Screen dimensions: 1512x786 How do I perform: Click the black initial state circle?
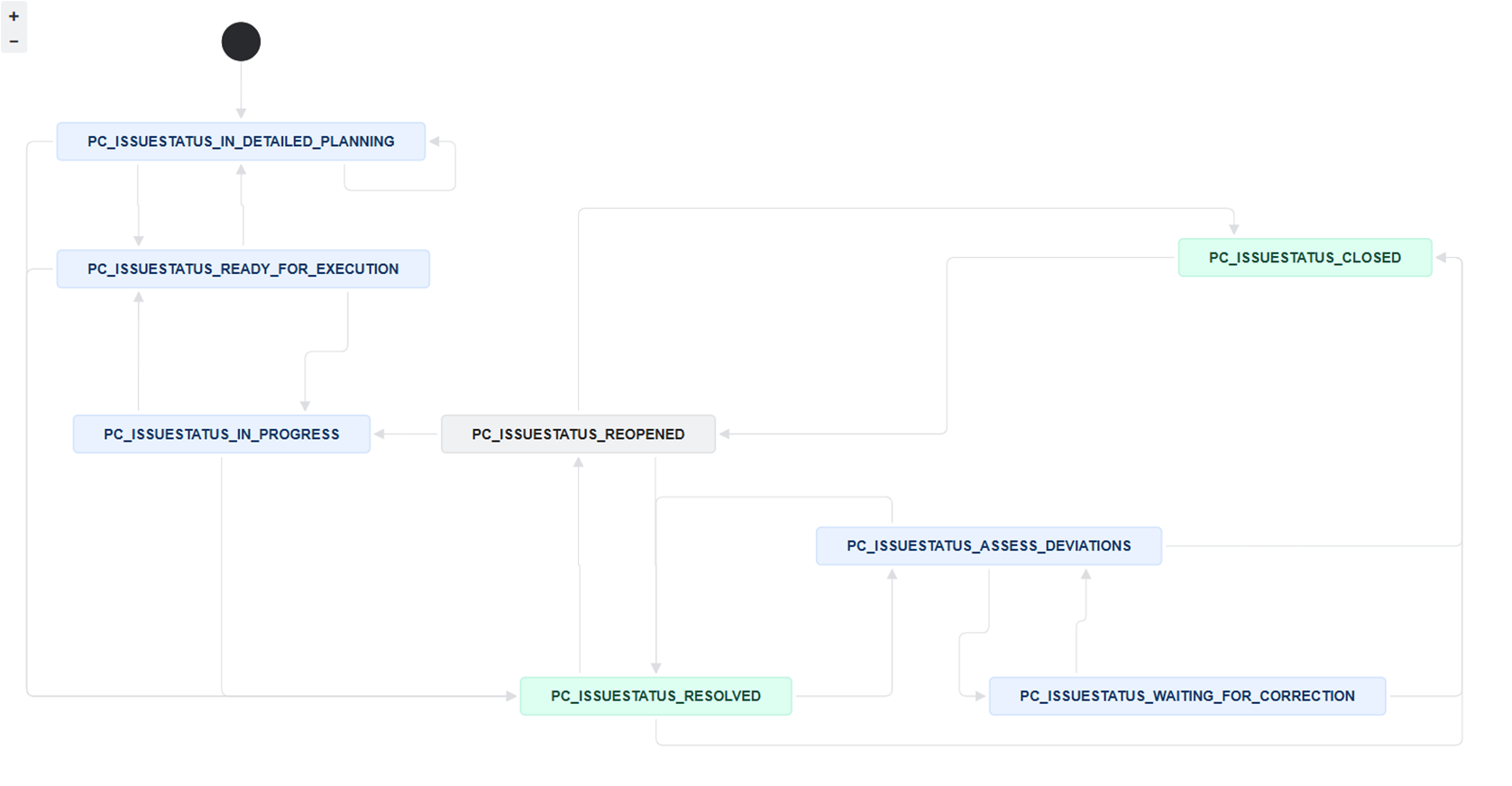click(241, 41)
